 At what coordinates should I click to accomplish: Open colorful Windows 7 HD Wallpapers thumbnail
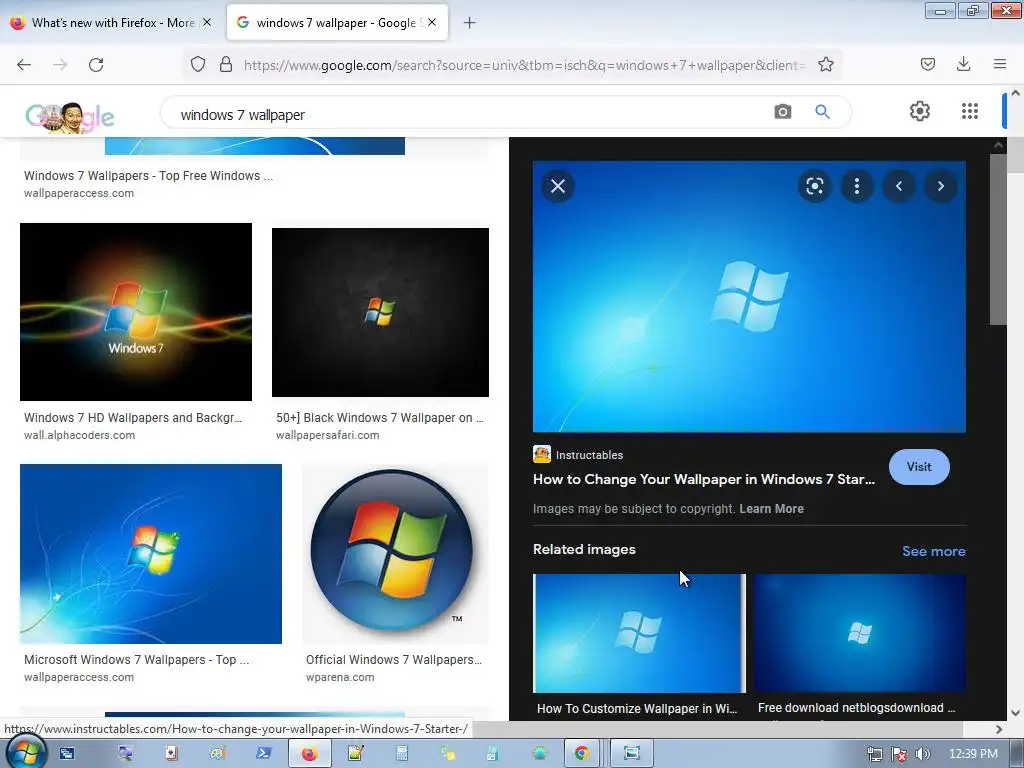click(136, 312)
